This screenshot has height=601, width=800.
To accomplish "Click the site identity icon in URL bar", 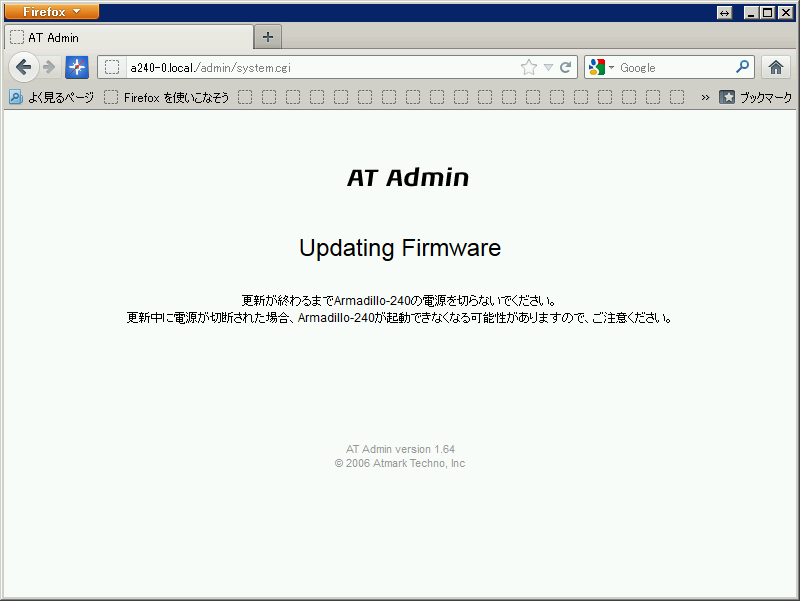I will pyautogui.click(x=112, y=67).
